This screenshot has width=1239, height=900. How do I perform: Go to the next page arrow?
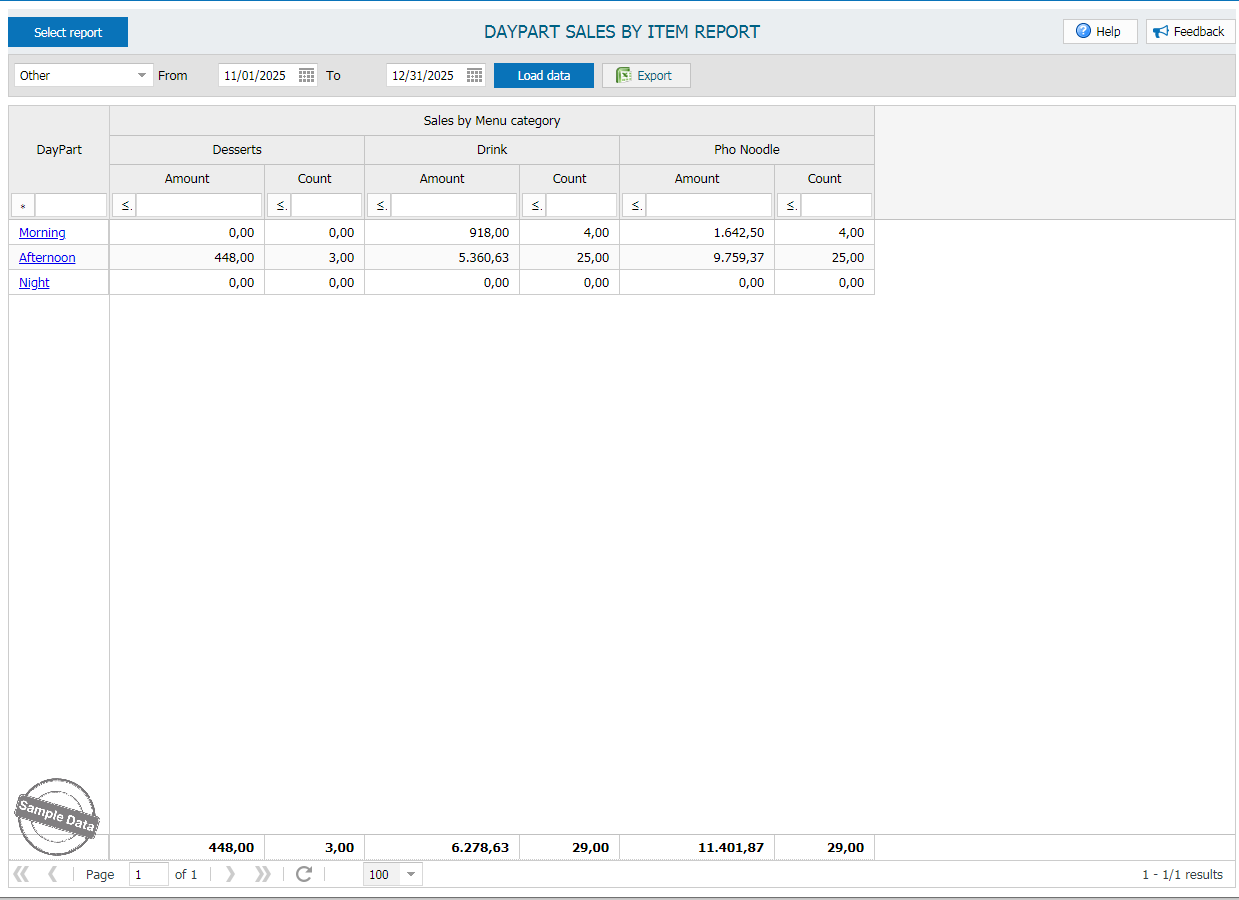tap(230, 874)
